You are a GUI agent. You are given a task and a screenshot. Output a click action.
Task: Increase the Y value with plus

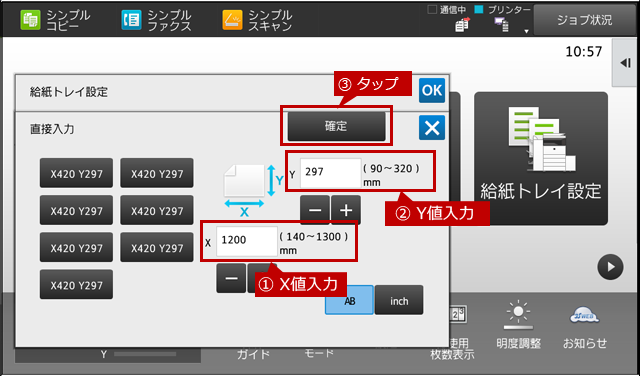pos(346,210)
